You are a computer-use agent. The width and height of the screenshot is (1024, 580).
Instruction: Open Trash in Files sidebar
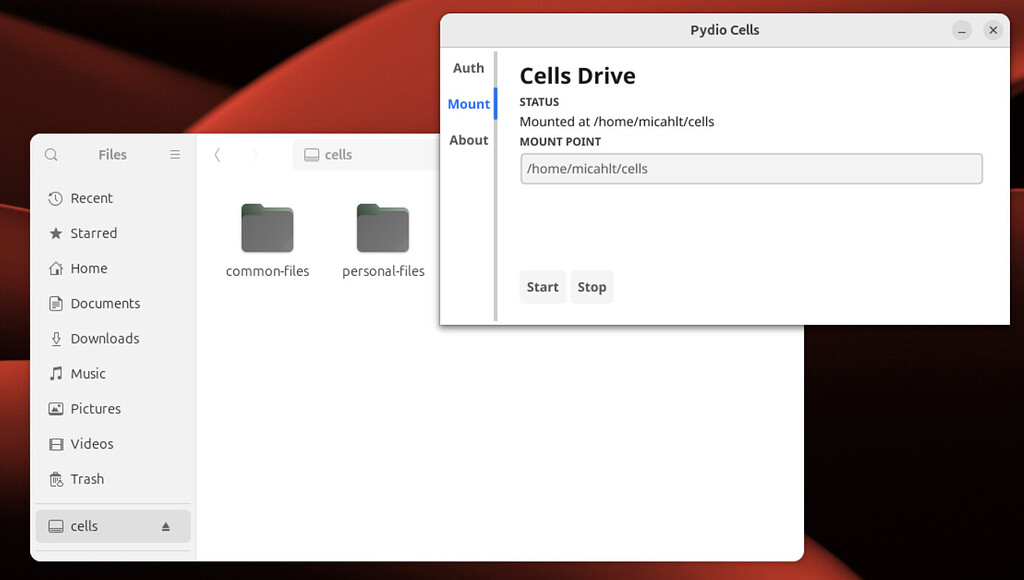113,479
